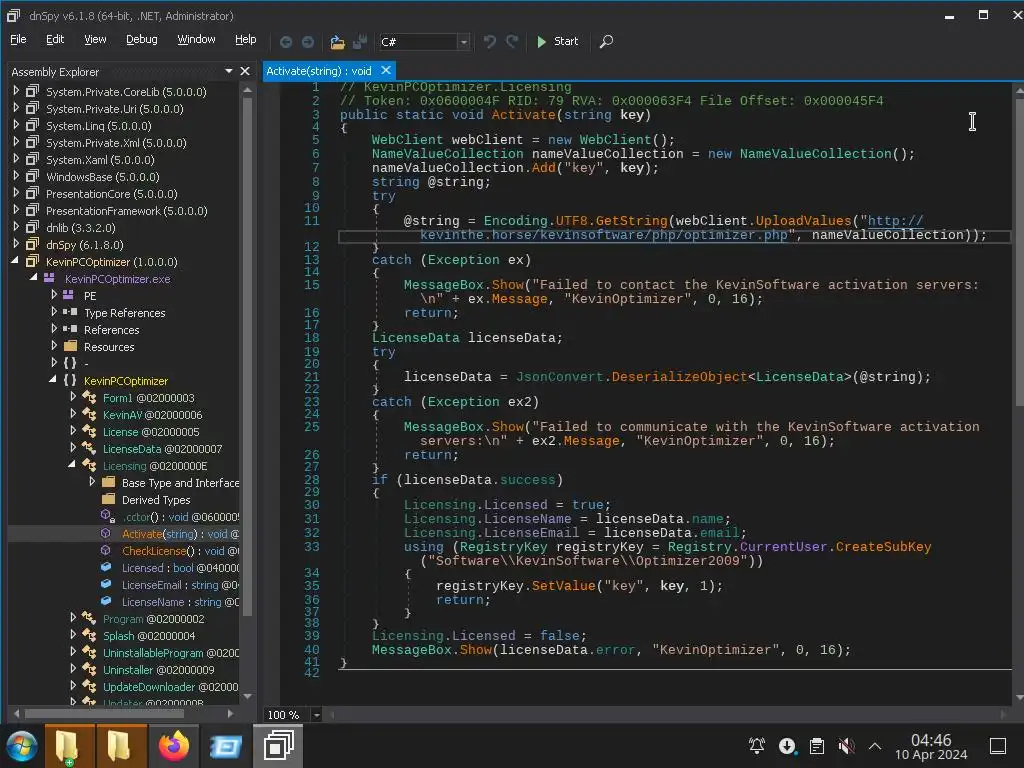Open a file using the folder icon

tap(337, 42)
